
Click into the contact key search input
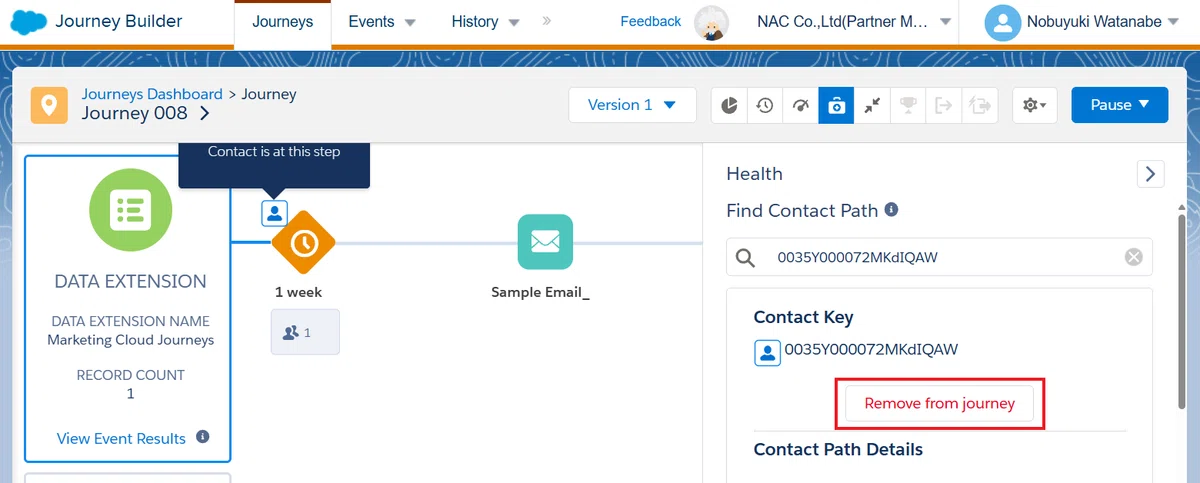tap(940, 258)
